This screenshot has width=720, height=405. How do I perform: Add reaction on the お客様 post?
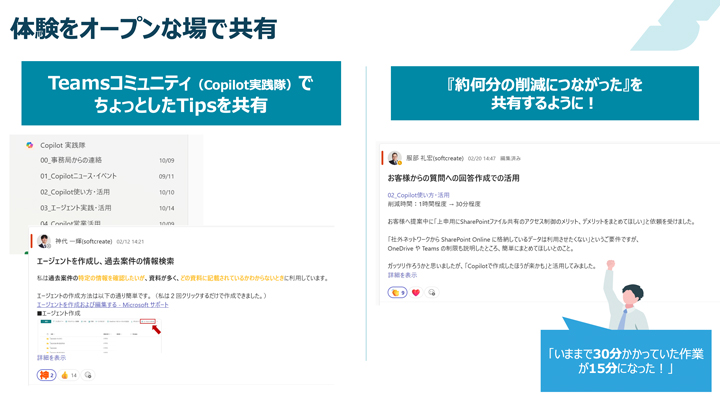point(431,292)
